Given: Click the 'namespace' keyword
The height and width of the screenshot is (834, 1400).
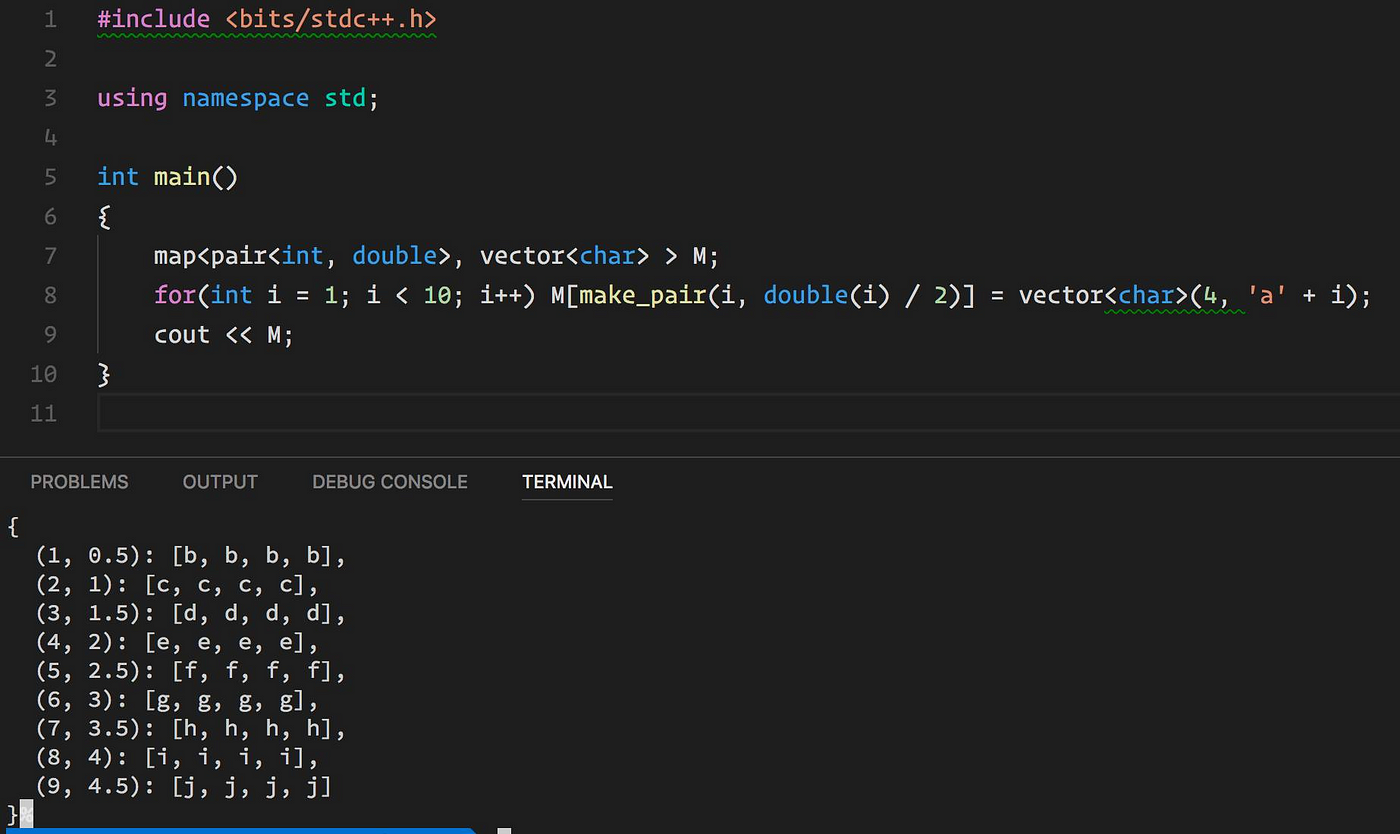Looking at the screenshot, I should click(x=246, y=98).
